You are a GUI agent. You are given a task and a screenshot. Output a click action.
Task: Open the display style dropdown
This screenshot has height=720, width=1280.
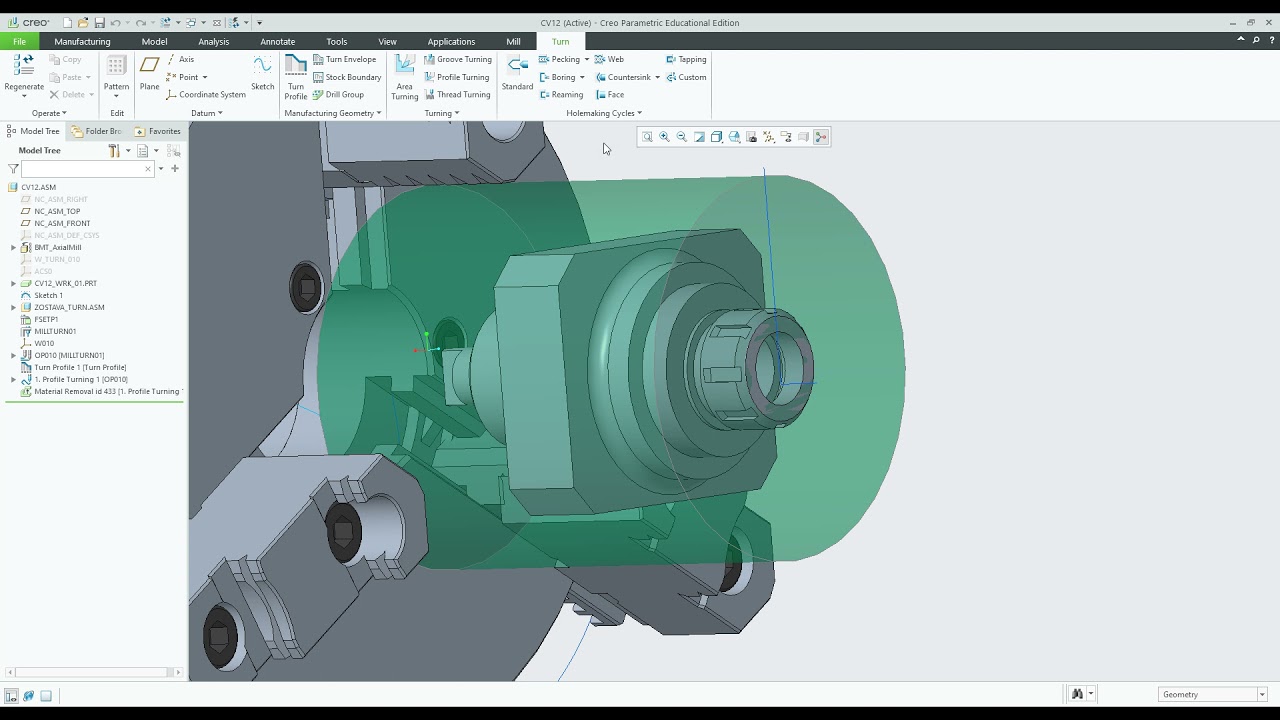716,137
